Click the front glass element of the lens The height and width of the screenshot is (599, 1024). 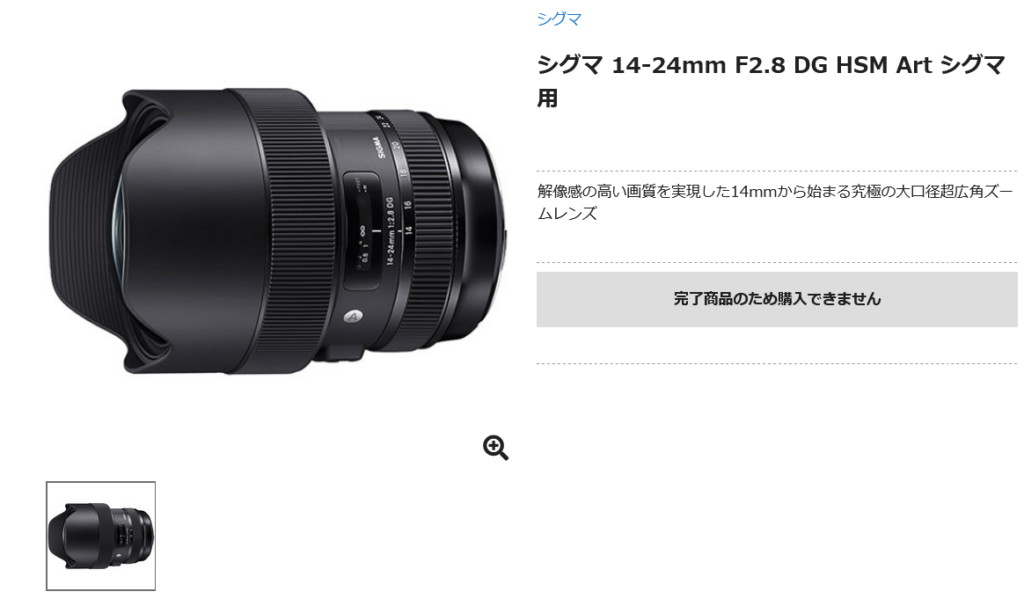click(x=118, y=233)
